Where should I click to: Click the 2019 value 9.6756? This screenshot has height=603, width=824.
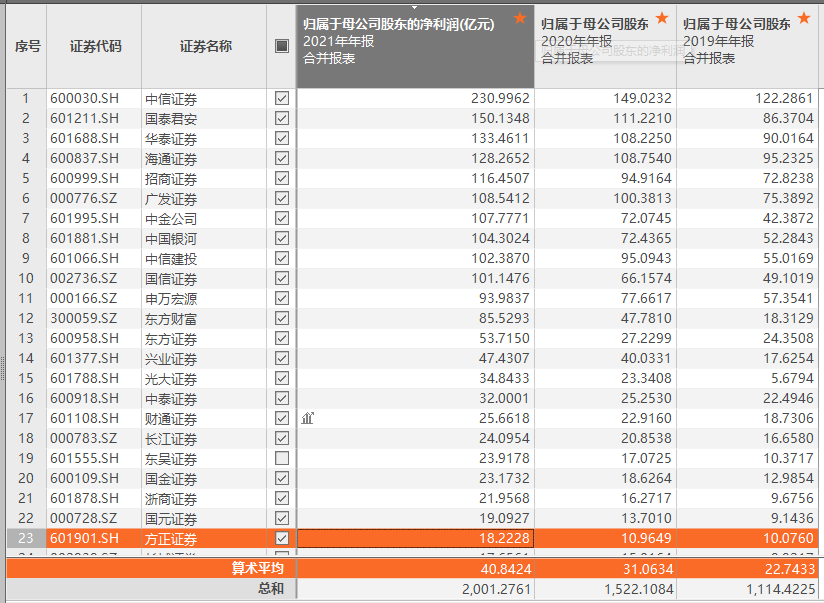791,498
